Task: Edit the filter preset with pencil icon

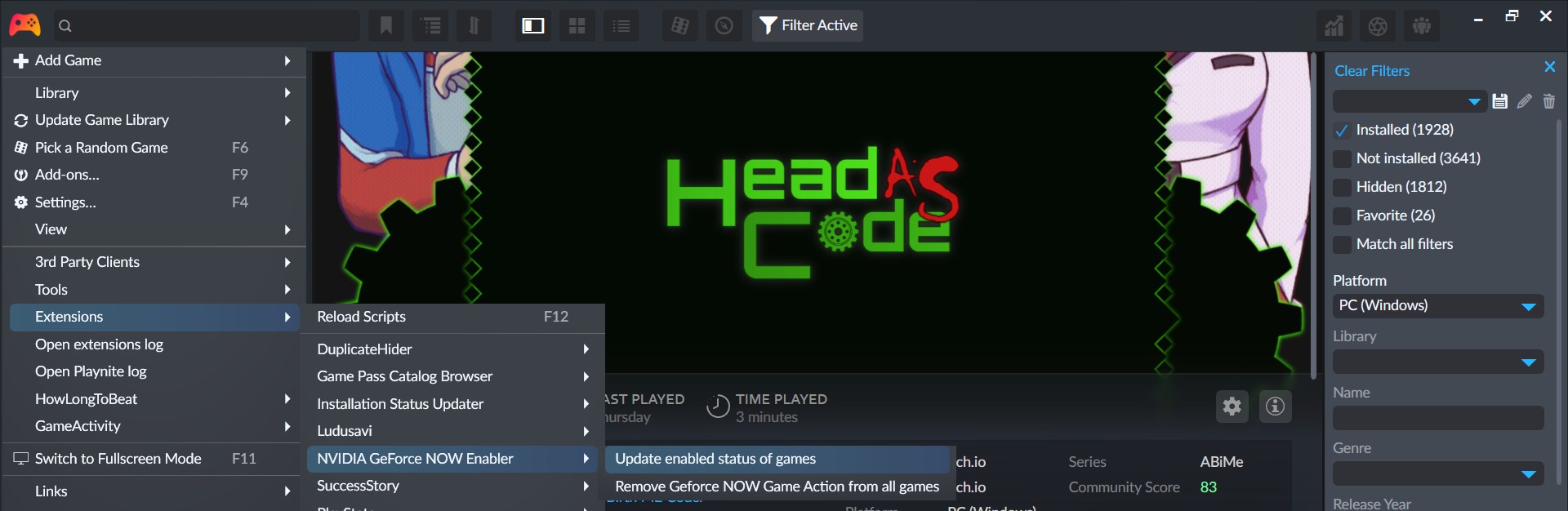Action: coord(1524,101)
